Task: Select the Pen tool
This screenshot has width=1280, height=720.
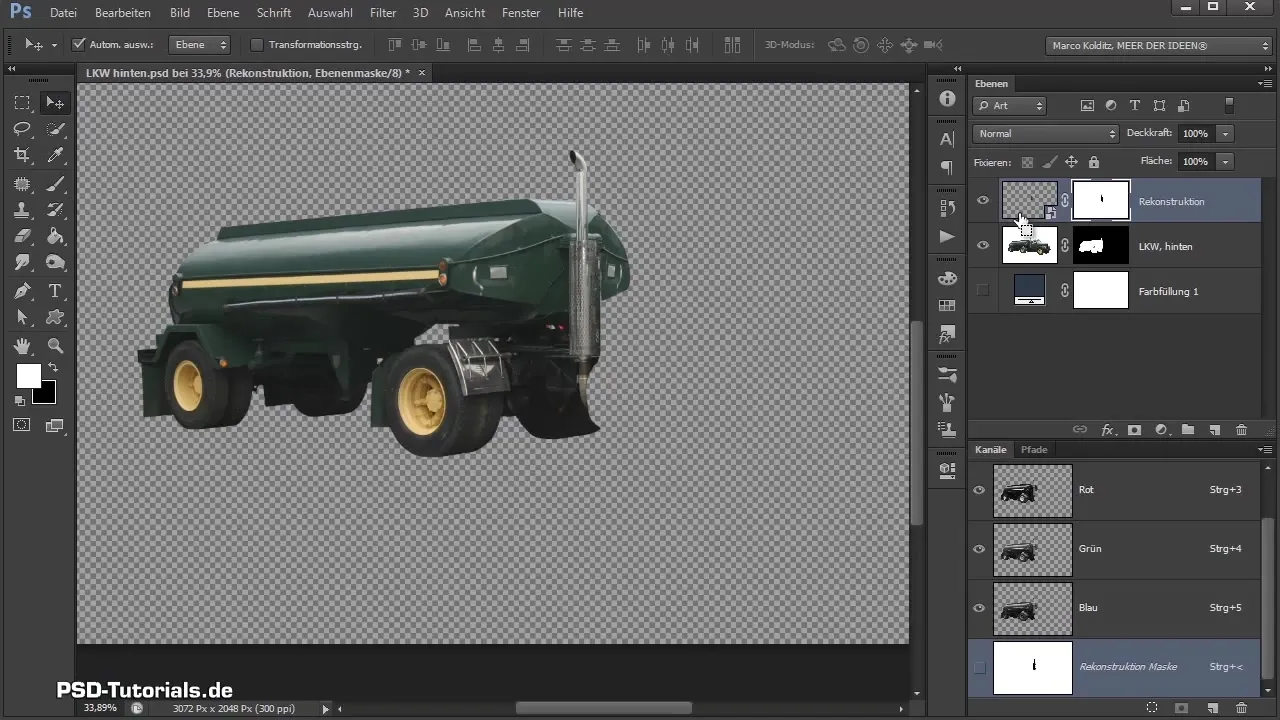Action: point(22,291)
